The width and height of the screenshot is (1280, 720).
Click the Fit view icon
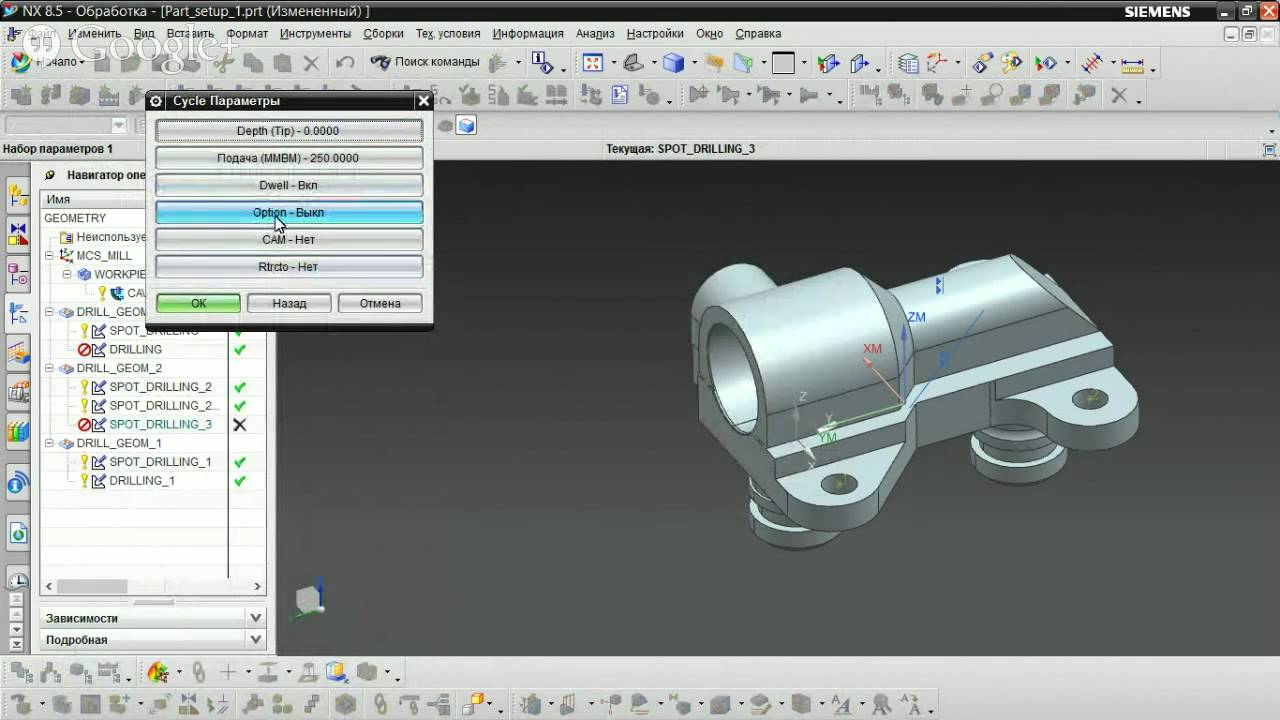coord(593,63)
